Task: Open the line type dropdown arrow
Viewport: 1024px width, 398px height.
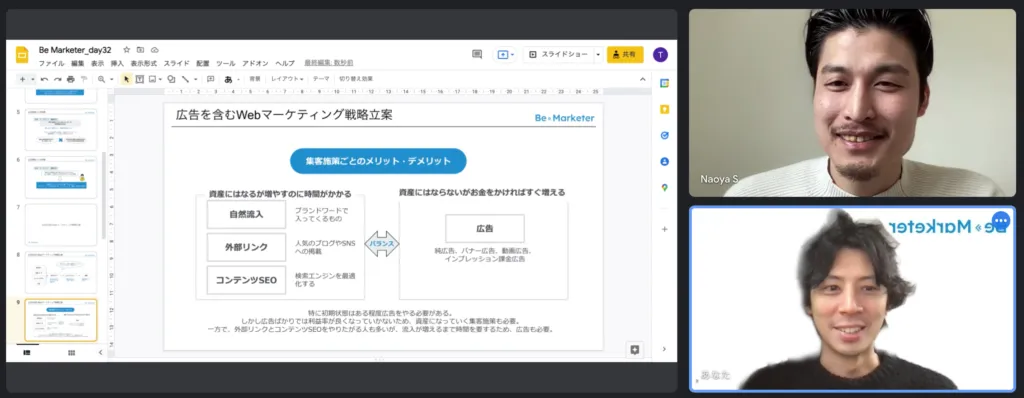Action: pos(196,79)
